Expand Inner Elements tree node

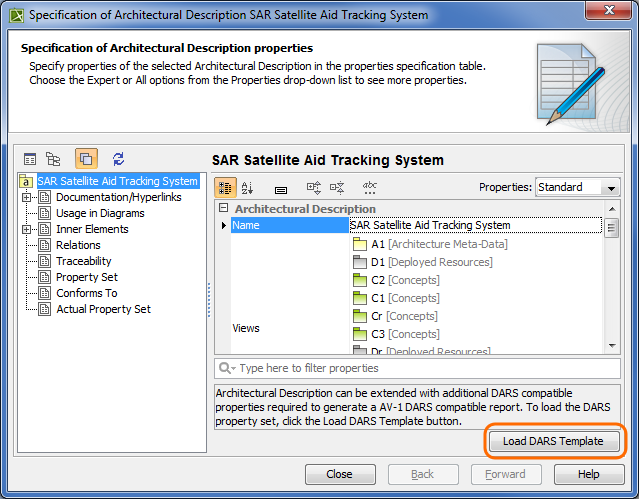coord(26,230)
